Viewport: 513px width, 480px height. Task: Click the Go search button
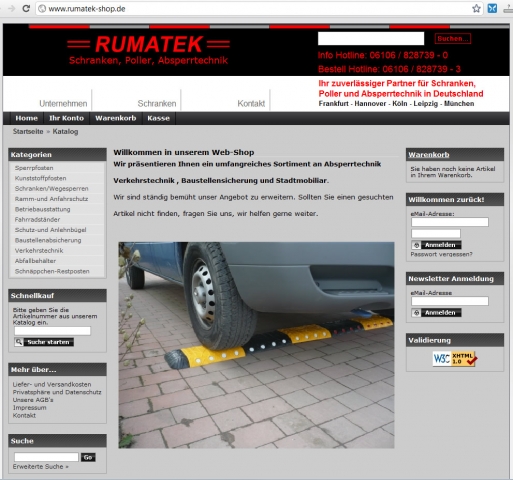click(x=88, y=457)
